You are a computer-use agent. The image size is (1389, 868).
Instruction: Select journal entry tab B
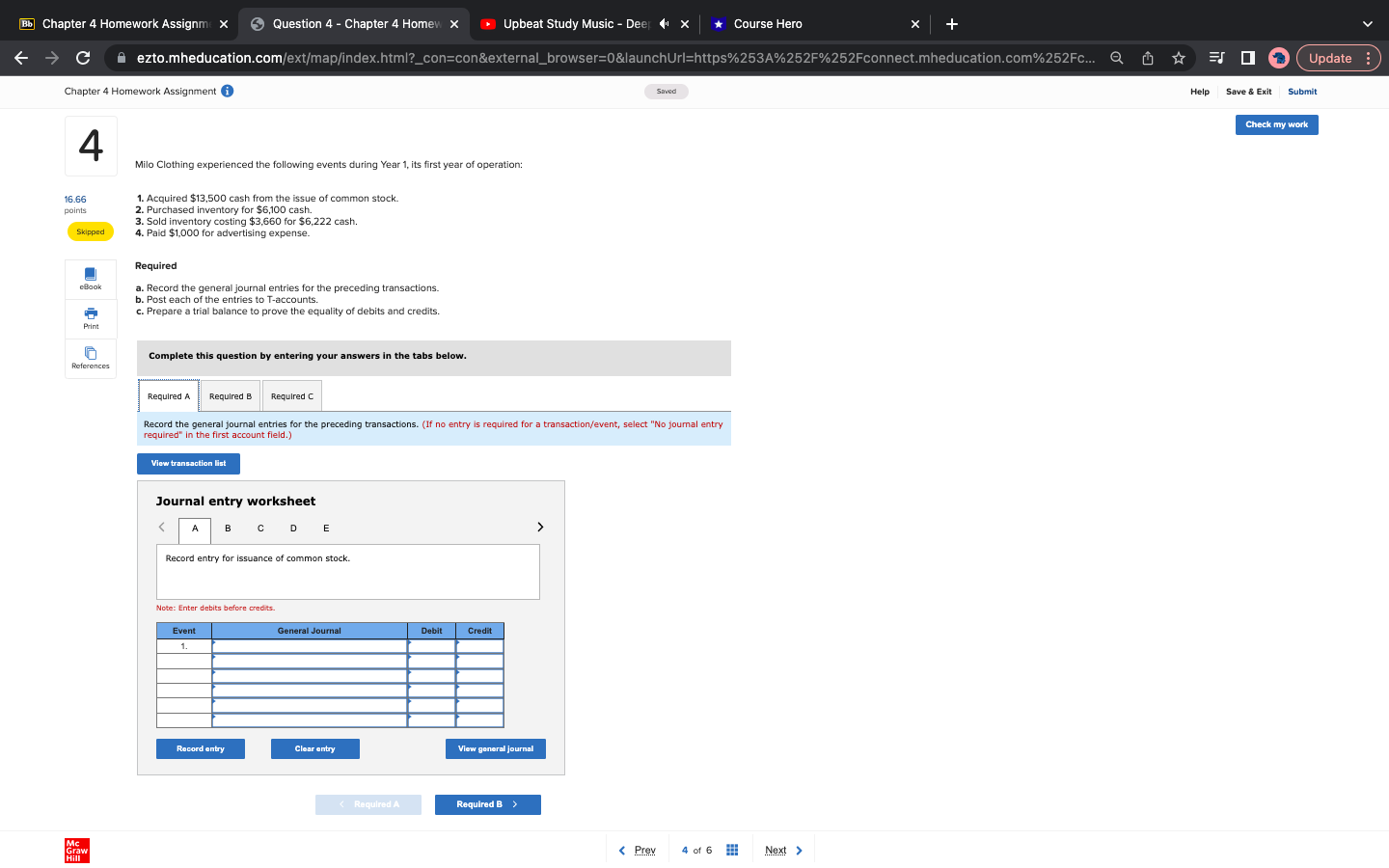point(228,529)
